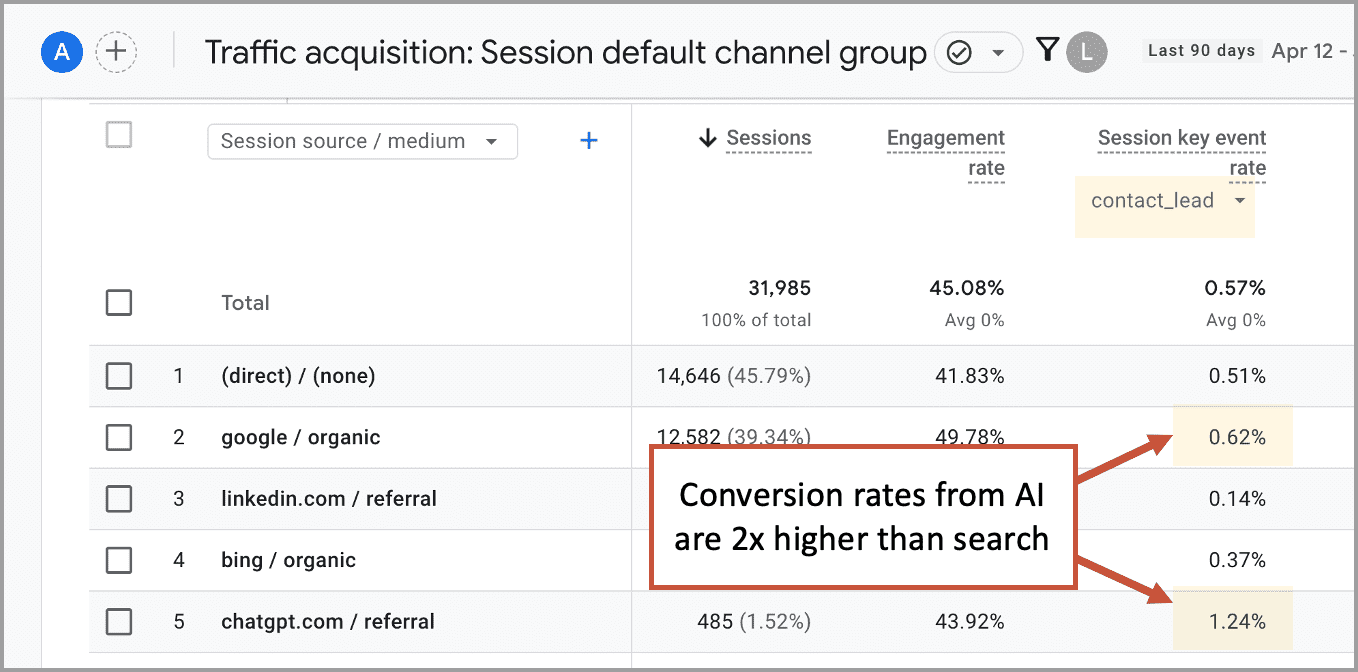Add a secondary dimension with the blue plus
Screen dimensions: 1358x672
click(589, 141)
